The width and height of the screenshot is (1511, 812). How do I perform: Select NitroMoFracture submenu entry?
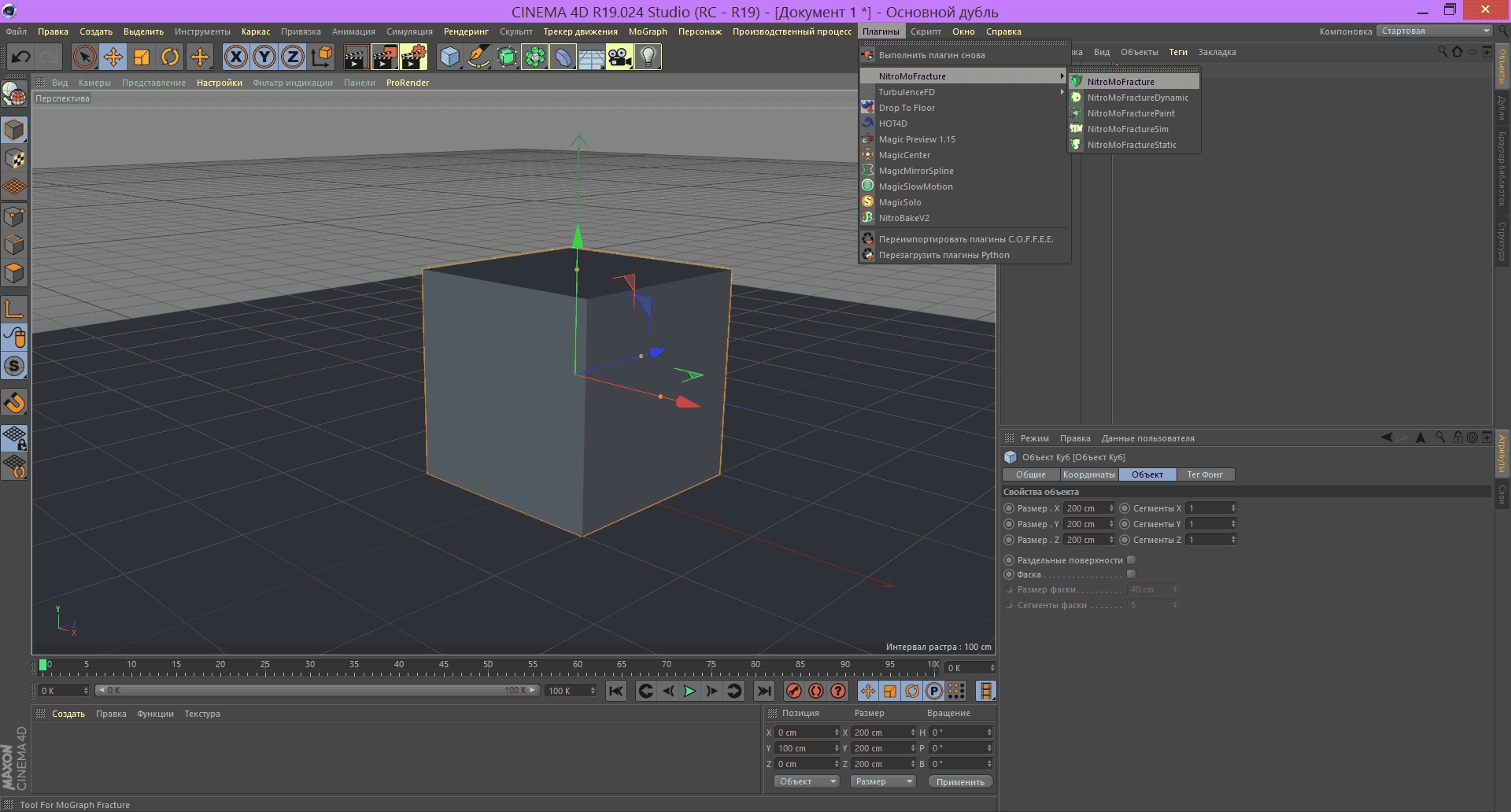pyautogui.click(x=1134, y=82)
